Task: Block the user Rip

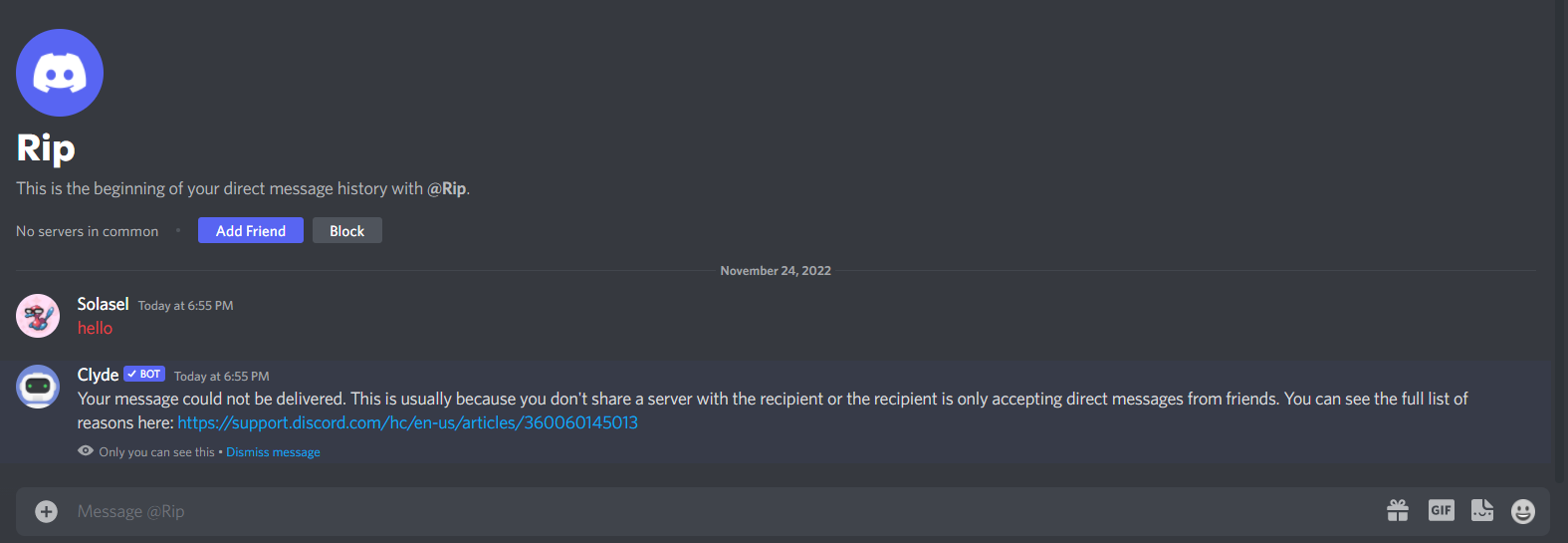Action: 347,230
